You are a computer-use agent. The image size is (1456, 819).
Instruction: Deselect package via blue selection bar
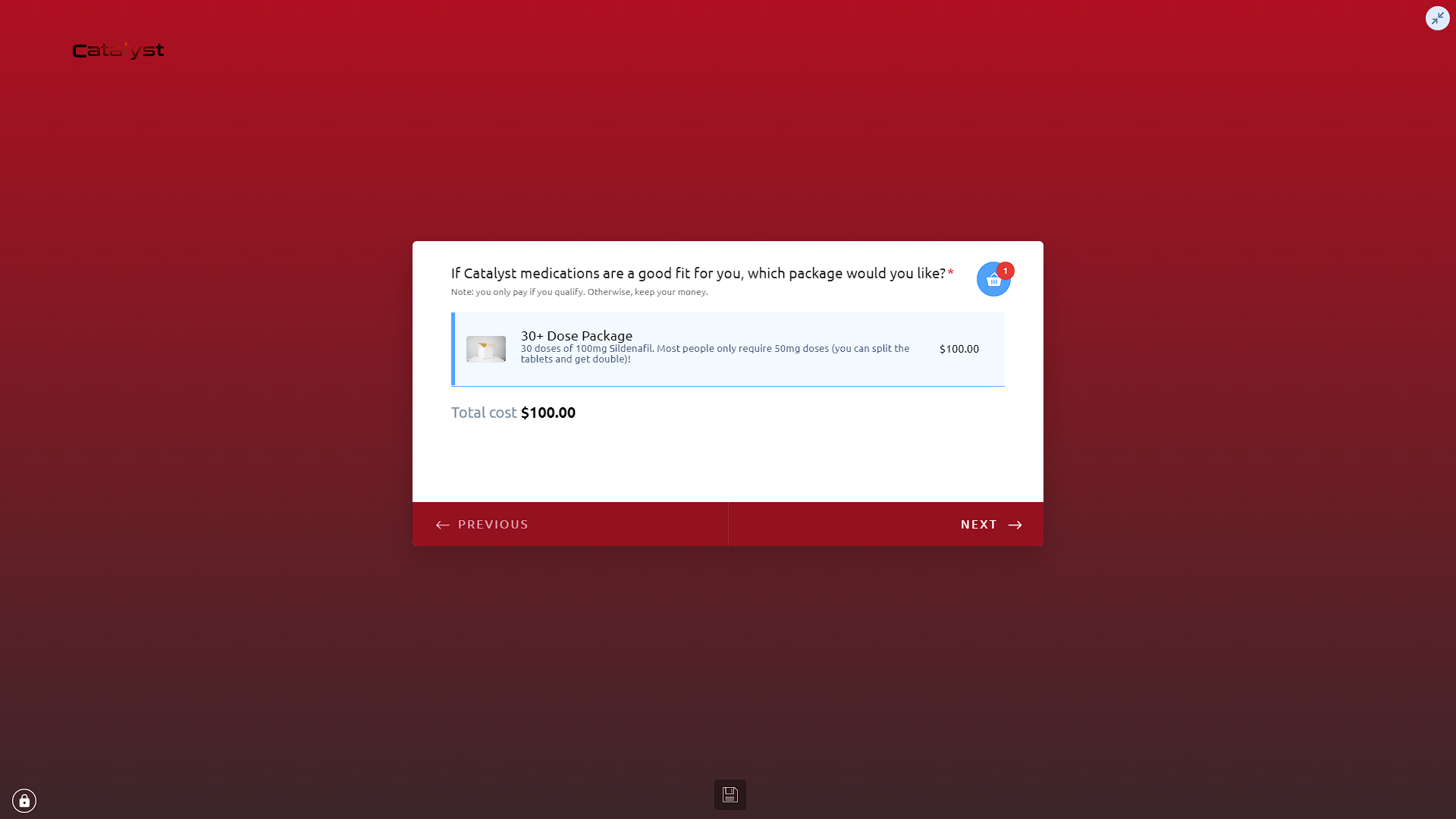pyautogui.click(x=453, y=349)
